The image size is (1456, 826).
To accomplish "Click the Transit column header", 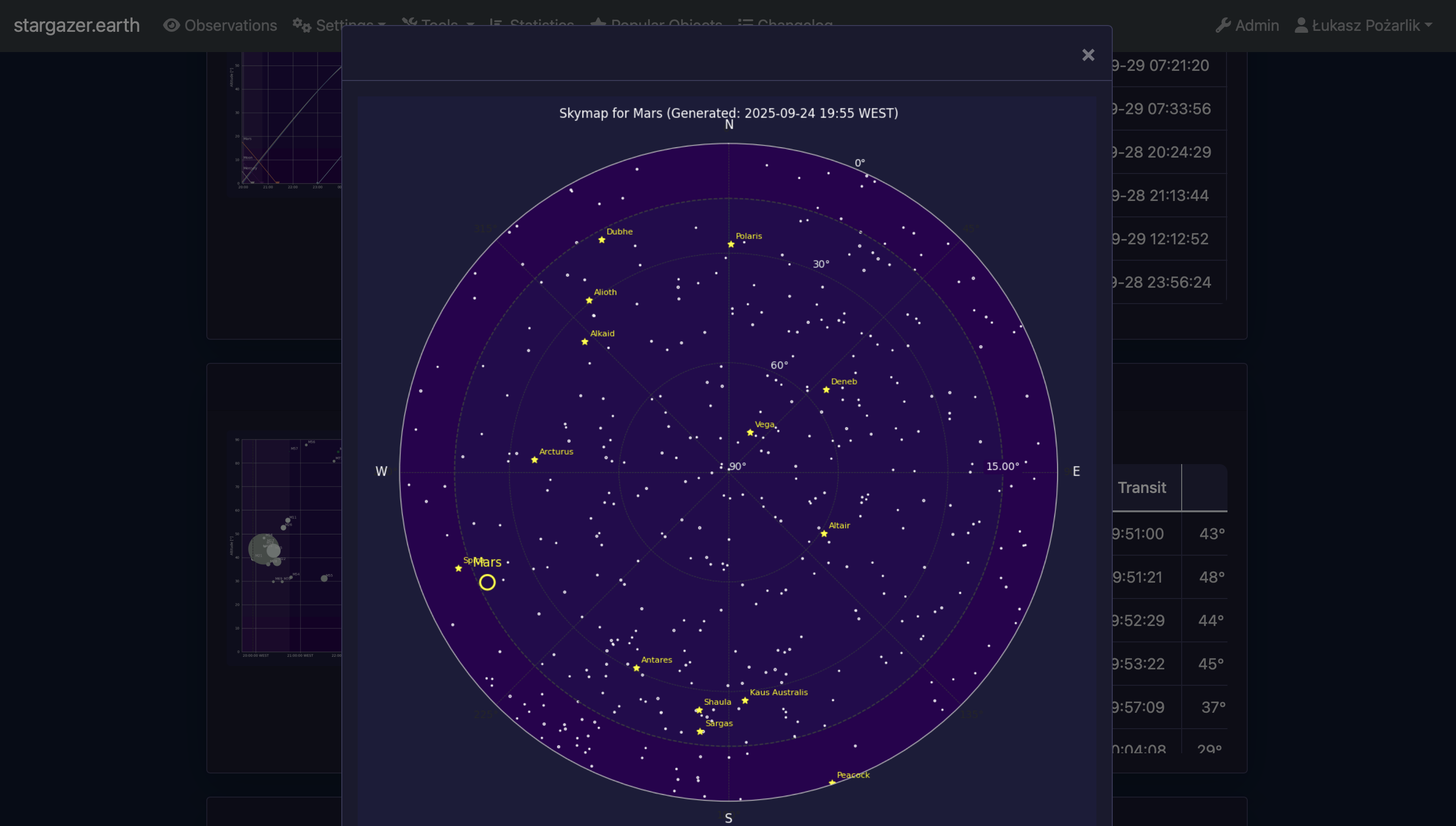I will point(1141,488).
